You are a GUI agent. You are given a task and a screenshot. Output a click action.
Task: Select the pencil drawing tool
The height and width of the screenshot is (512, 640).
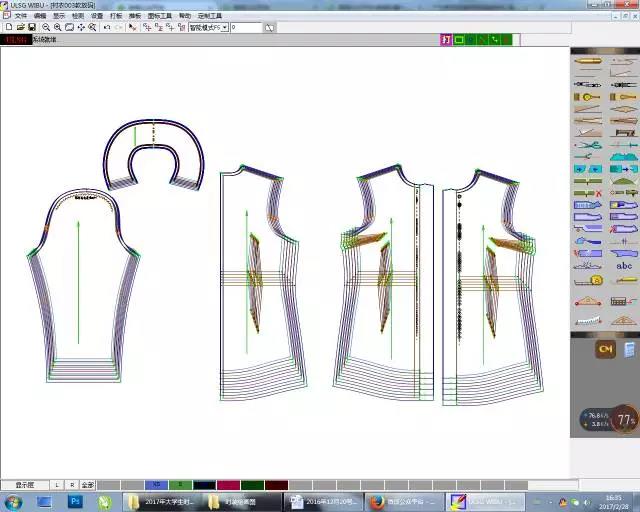tap(588, 61)
